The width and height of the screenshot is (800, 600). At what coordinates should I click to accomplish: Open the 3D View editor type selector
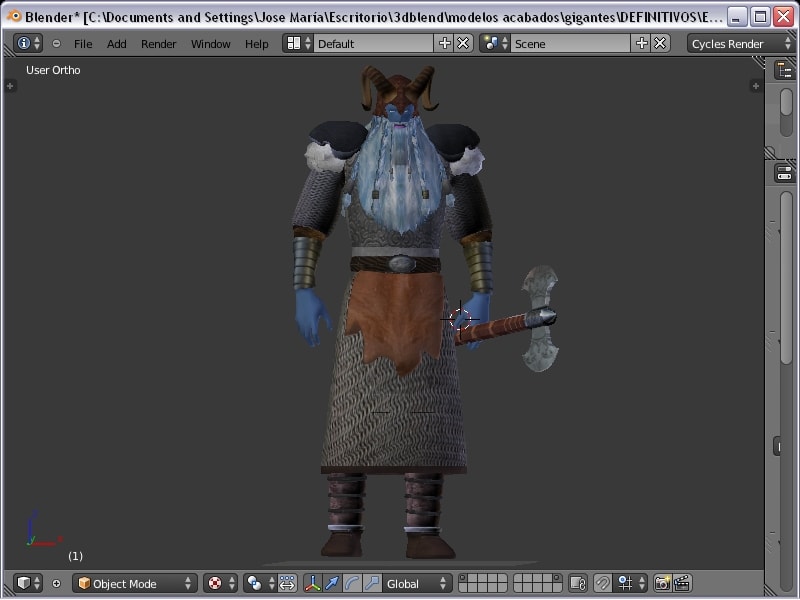point(28,583)
